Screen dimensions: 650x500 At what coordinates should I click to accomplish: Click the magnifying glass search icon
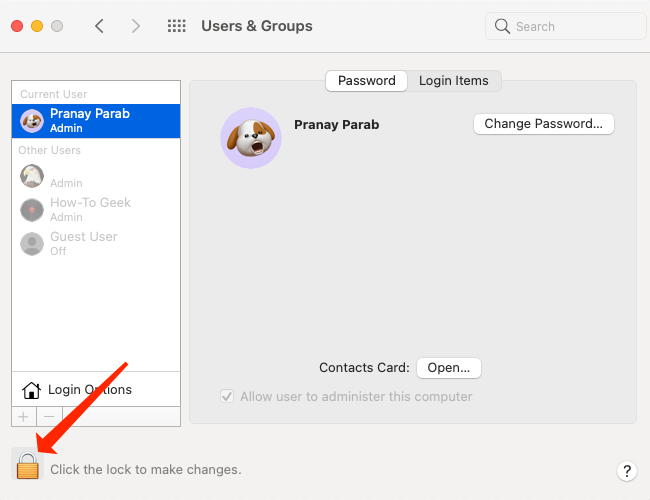pyautogui.click(x=502, y=26)
